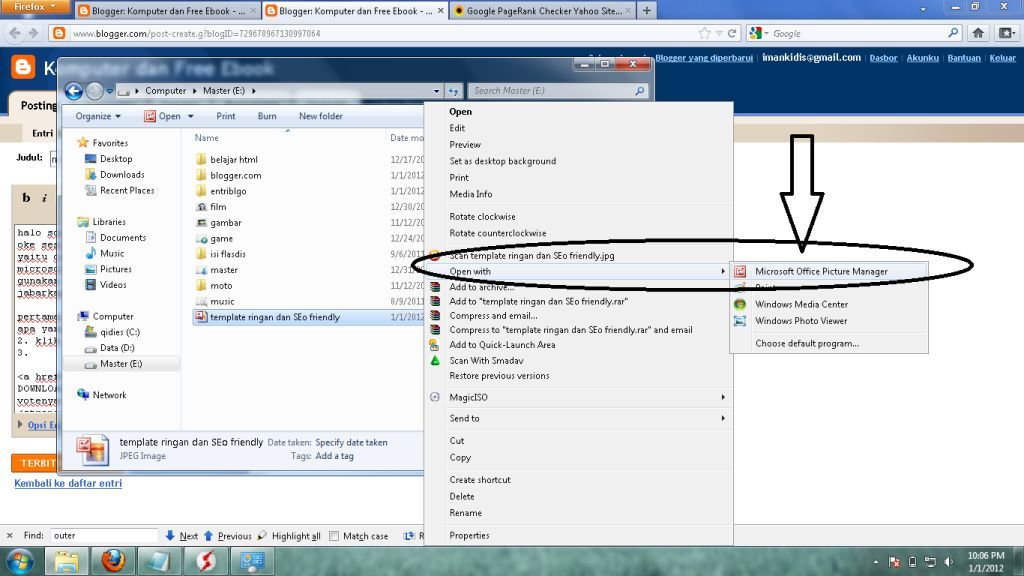The width and height of the screenshot is (1024, 576).
Task: Bookmark page using star in address bar
Action: pyautogui.click(x=704, y=33)
